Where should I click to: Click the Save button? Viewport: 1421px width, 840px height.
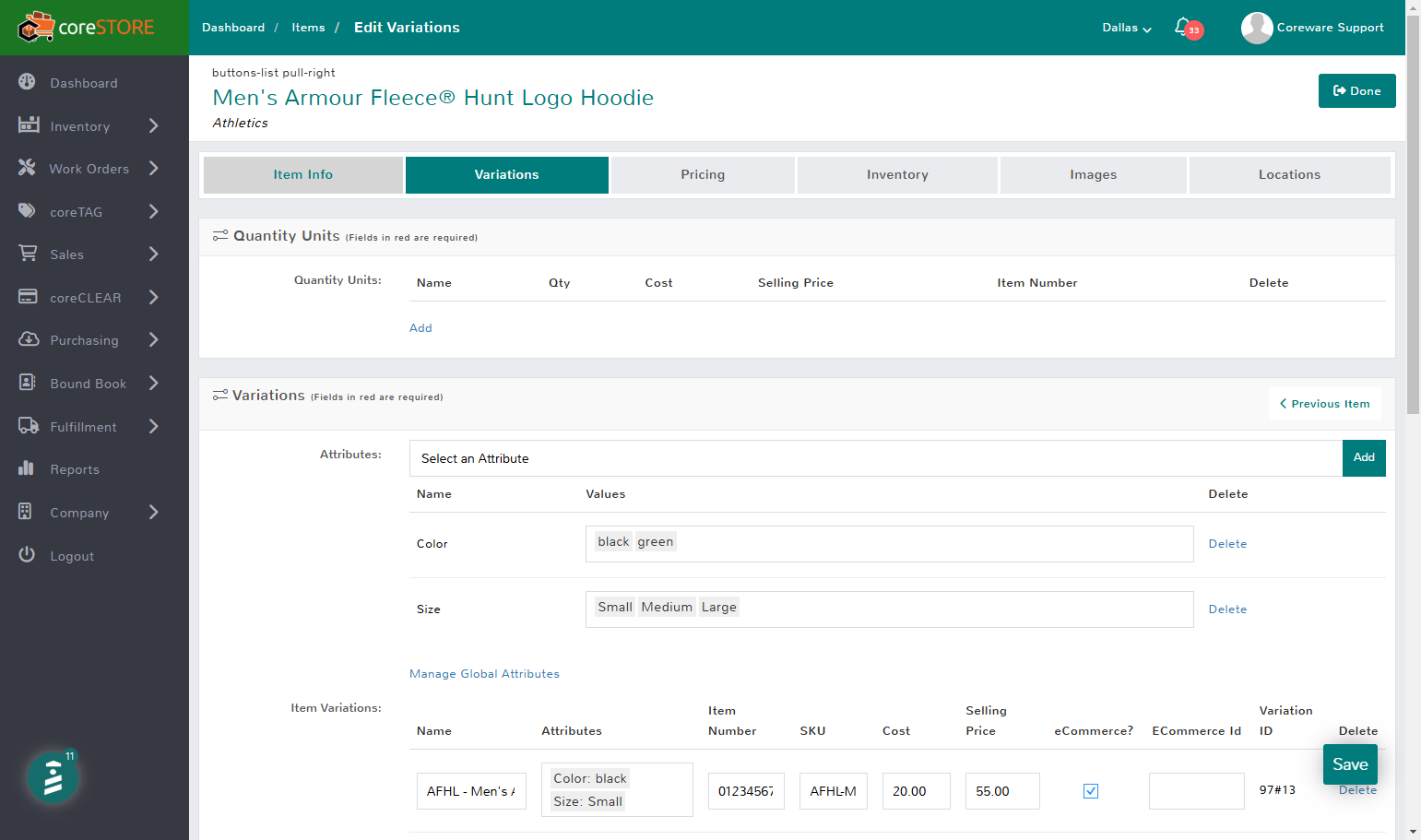click(x=1350, y=764)
